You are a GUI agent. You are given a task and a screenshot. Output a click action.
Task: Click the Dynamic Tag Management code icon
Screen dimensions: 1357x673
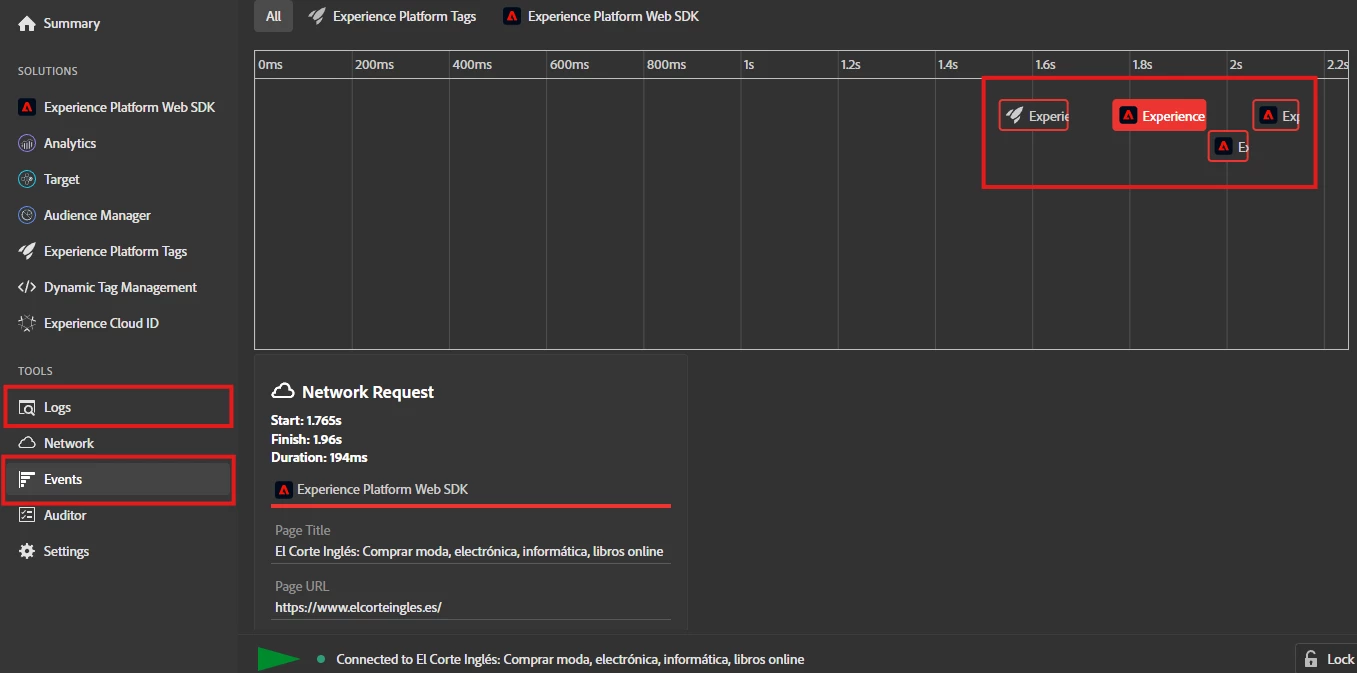point(27,287)
